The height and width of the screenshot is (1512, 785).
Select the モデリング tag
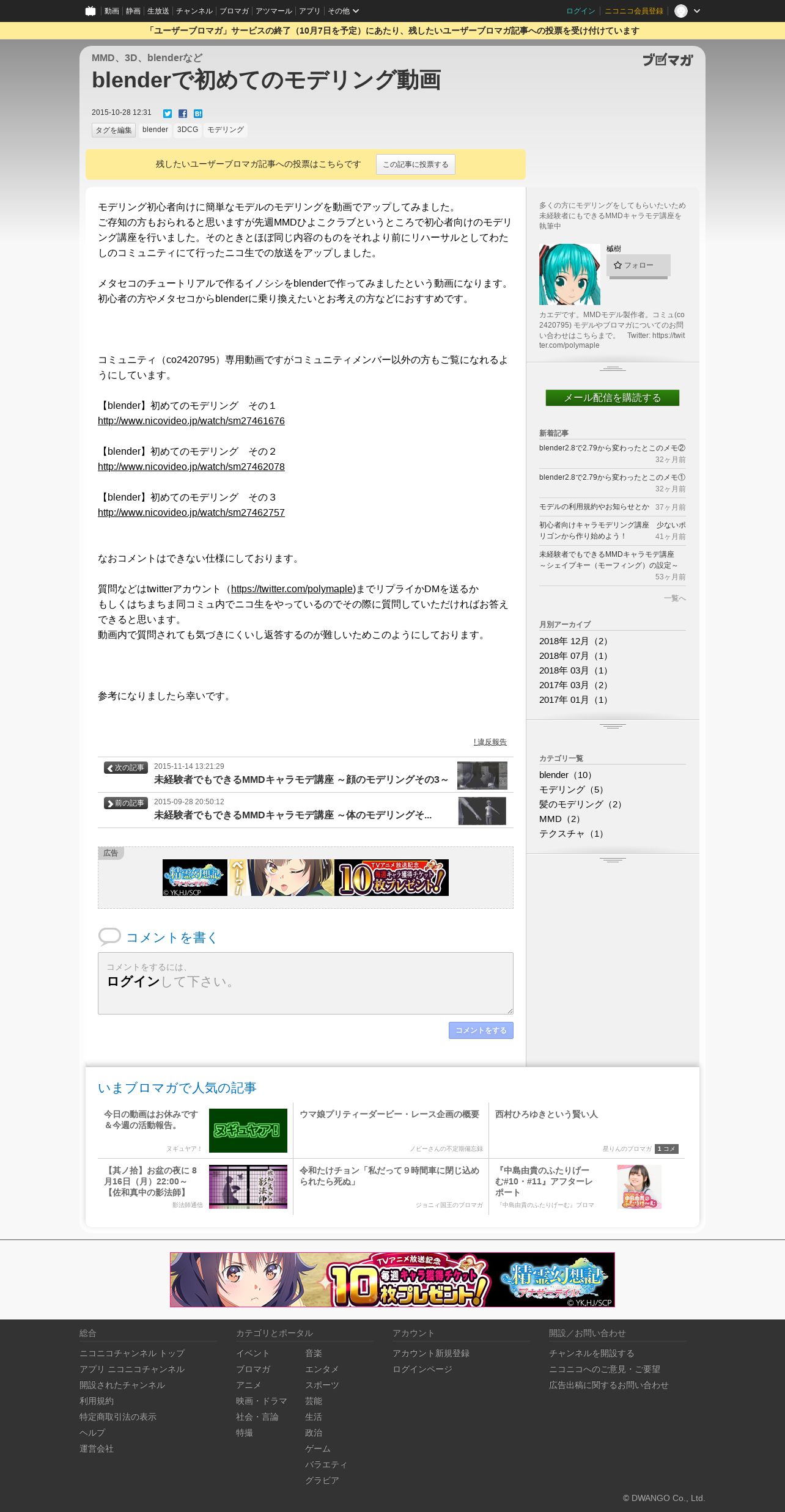point(226,130)
